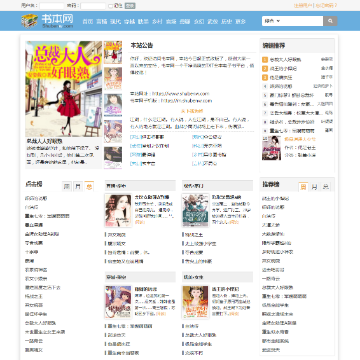Open 乡村 category in navigation bar
Screen dimensions: 360x360
157,21
